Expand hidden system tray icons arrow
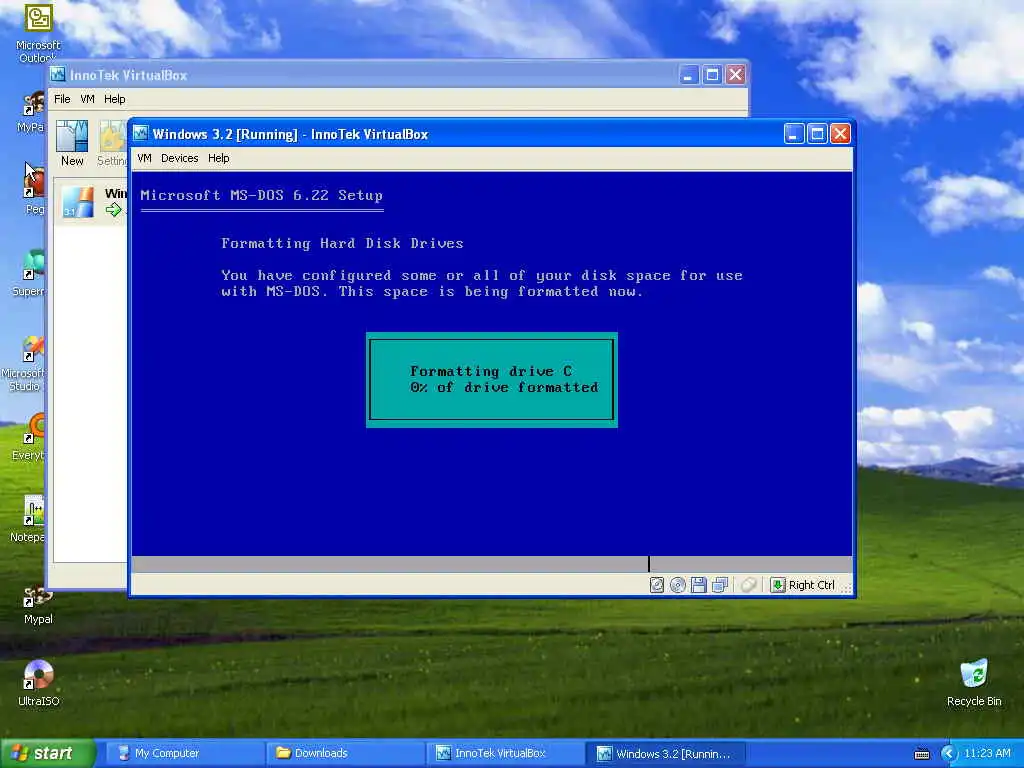 pos(948,754)
